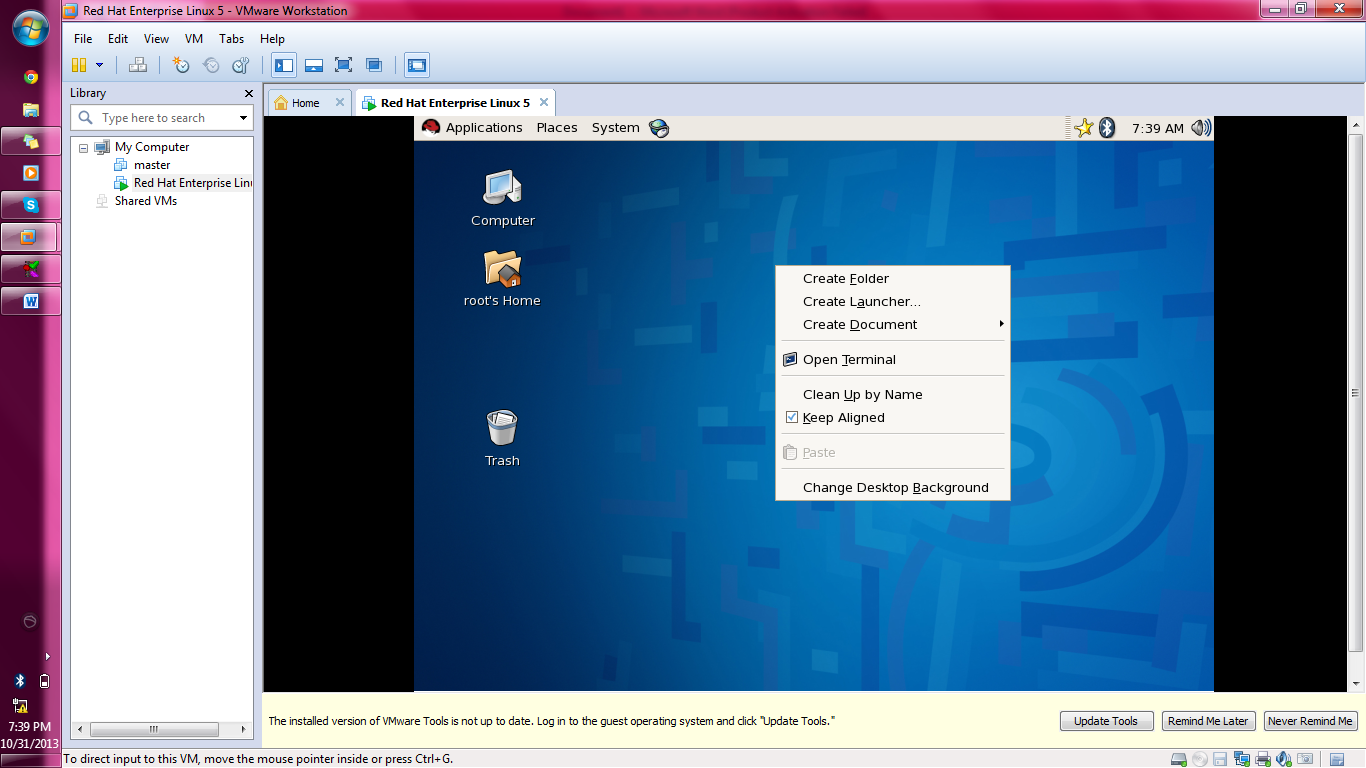This screenshot has height=768, width=1366.
Task: Open the library search dropdown arrow
Action: coord(243,118)
